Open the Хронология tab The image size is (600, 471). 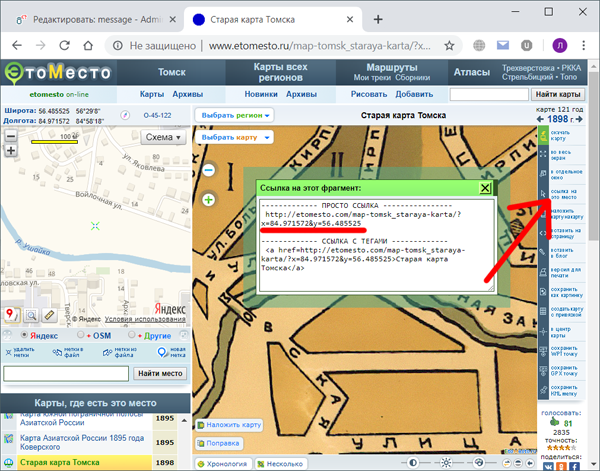(x=222, y=464)
